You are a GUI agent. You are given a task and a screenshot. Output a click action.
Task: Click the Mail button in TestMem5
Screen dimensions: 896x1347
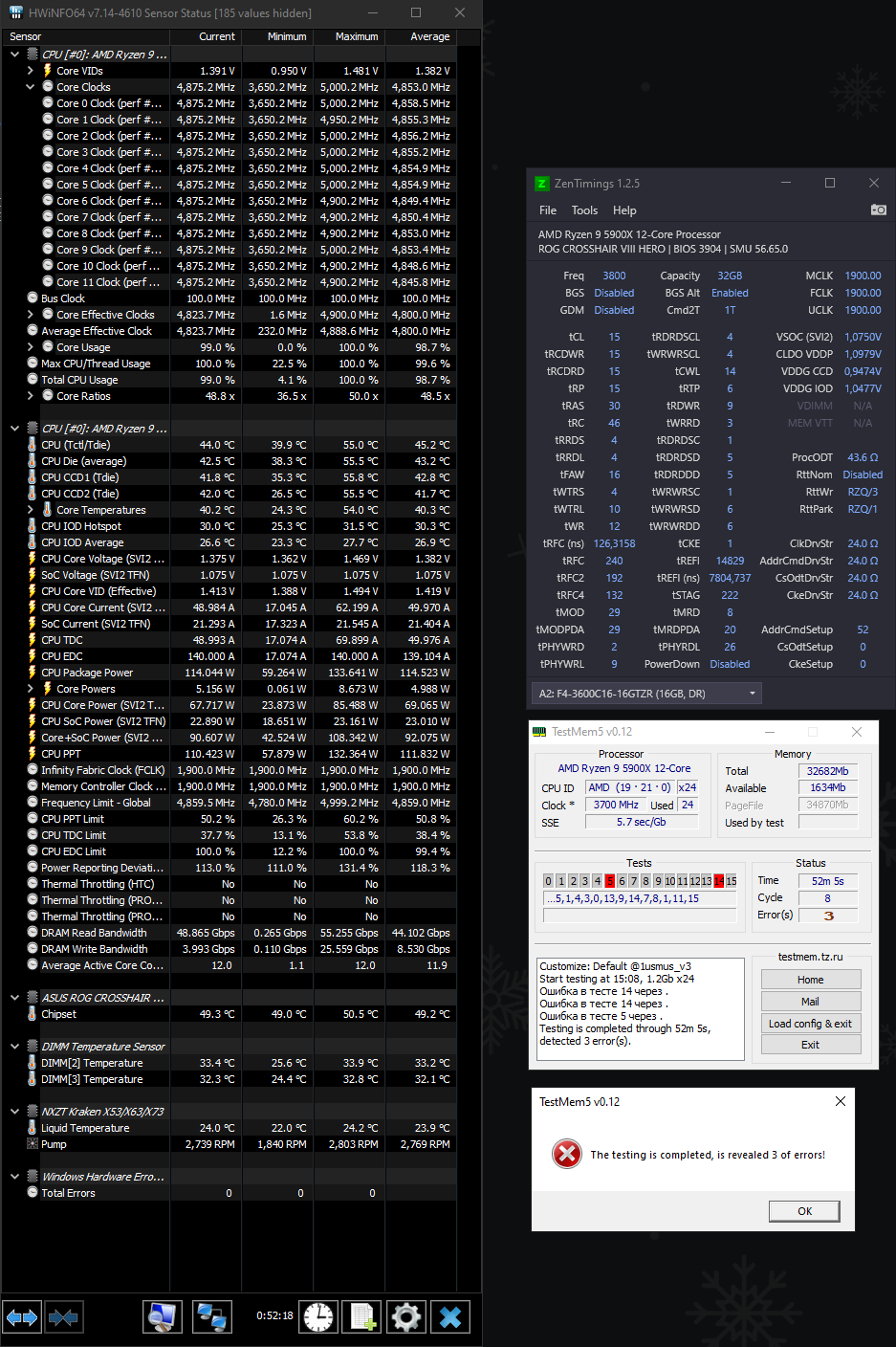click(811, 1002)
